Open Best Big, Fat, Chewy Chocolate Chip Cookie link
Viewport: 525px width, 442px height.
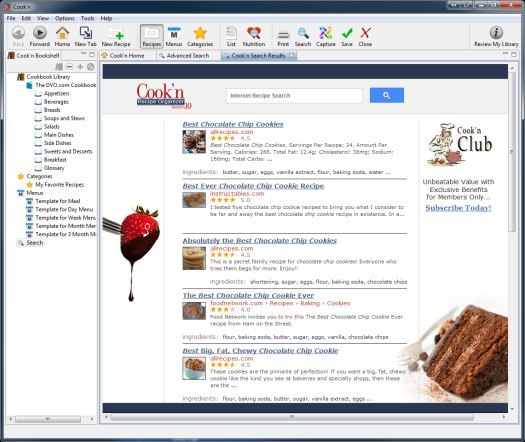[x=260, y=351]
